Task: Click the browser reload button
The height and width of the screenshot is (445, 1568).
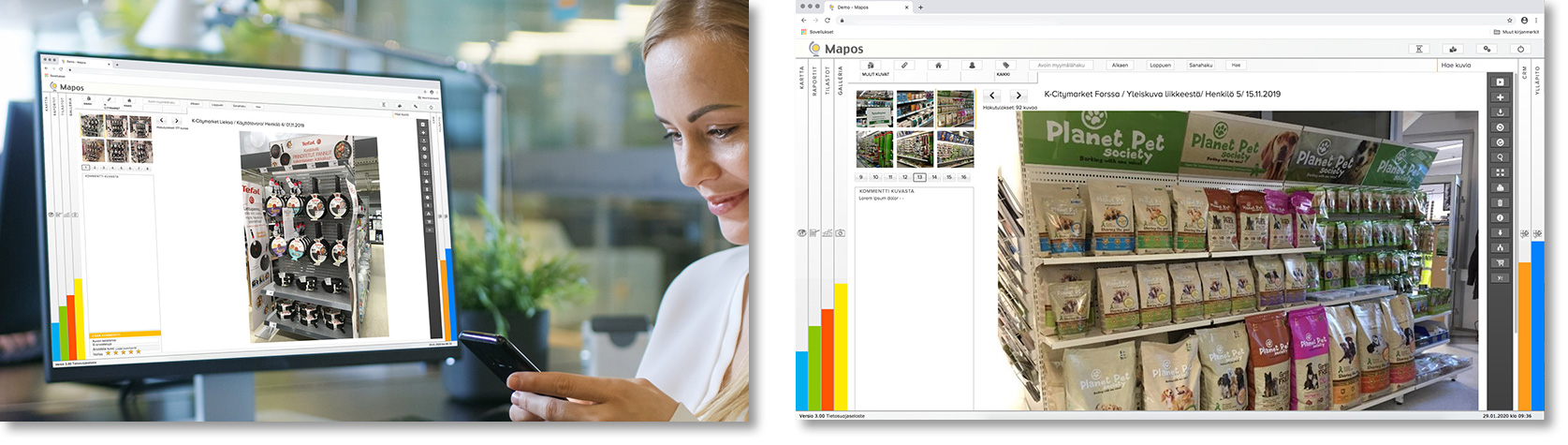Action: [x=828, y=20]
